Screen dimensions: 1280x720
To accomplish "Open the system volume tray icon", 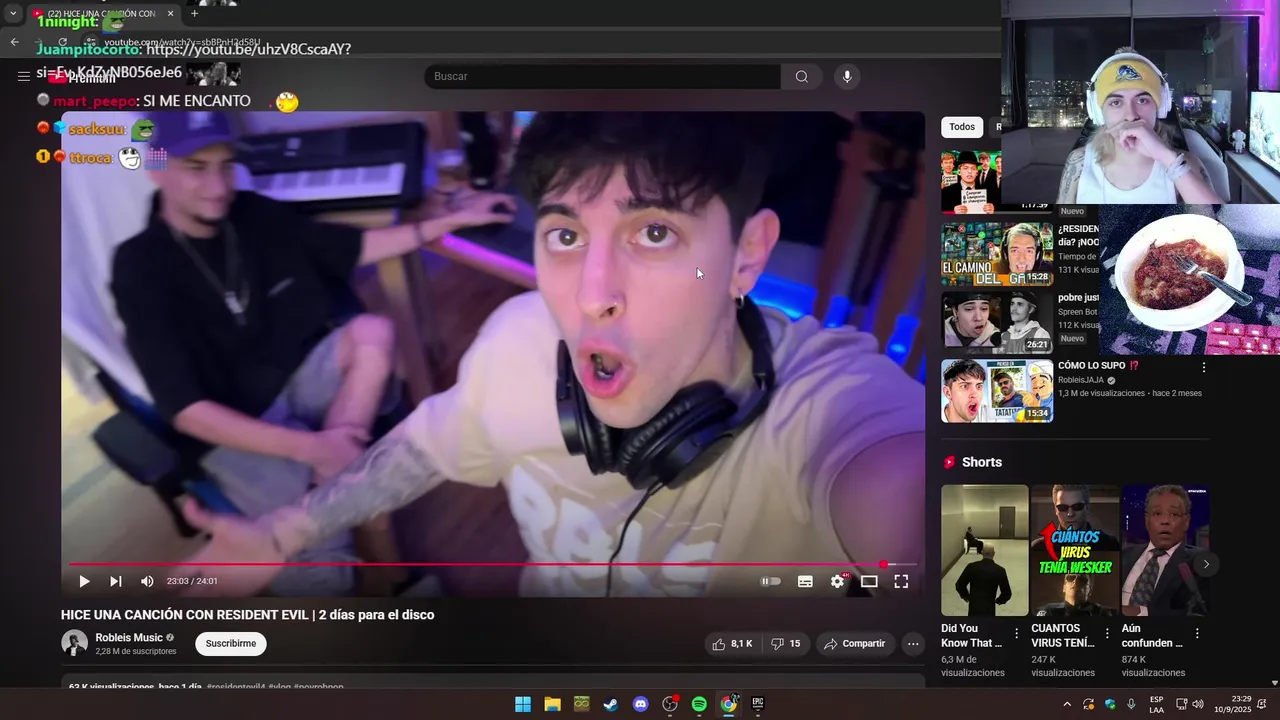I will pos(1198,704).
